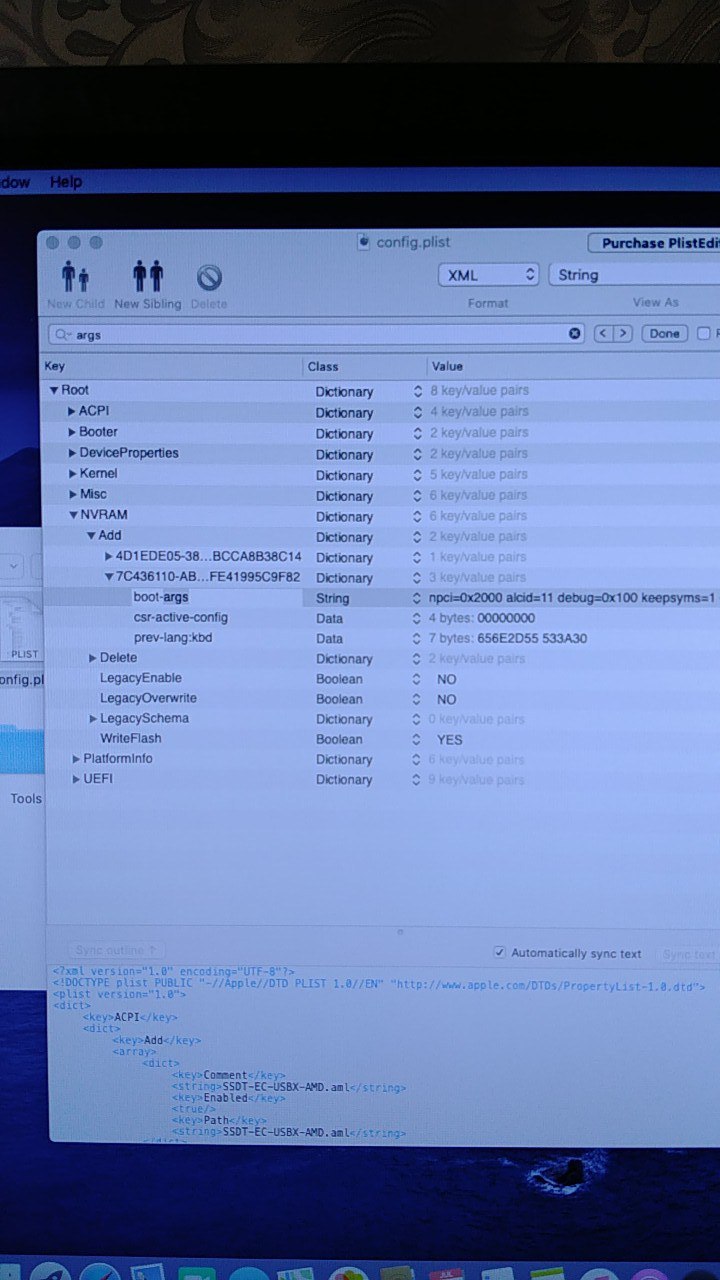Click the value 7 bytes: 656E2D55 533A30
This screenshot has height=1280, width=720.
(x=508, y=638)
